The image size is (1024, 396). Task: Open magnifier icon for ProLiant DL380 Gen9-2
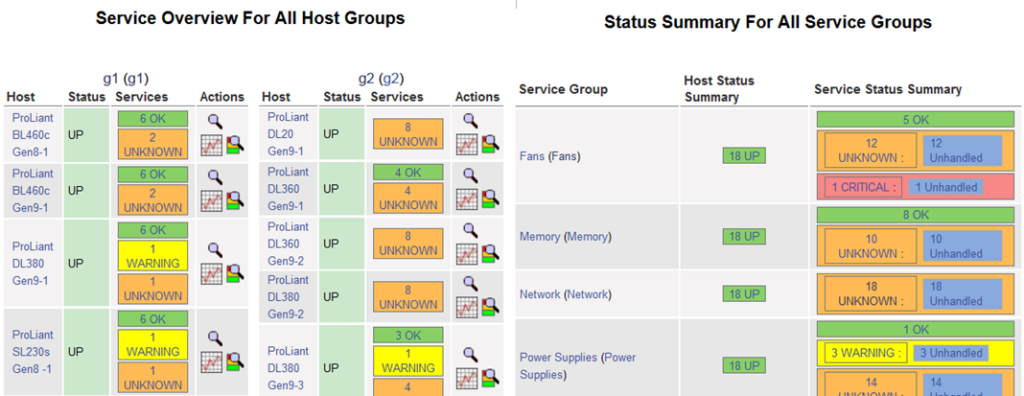pyautogui.click(x=470, y=283)
